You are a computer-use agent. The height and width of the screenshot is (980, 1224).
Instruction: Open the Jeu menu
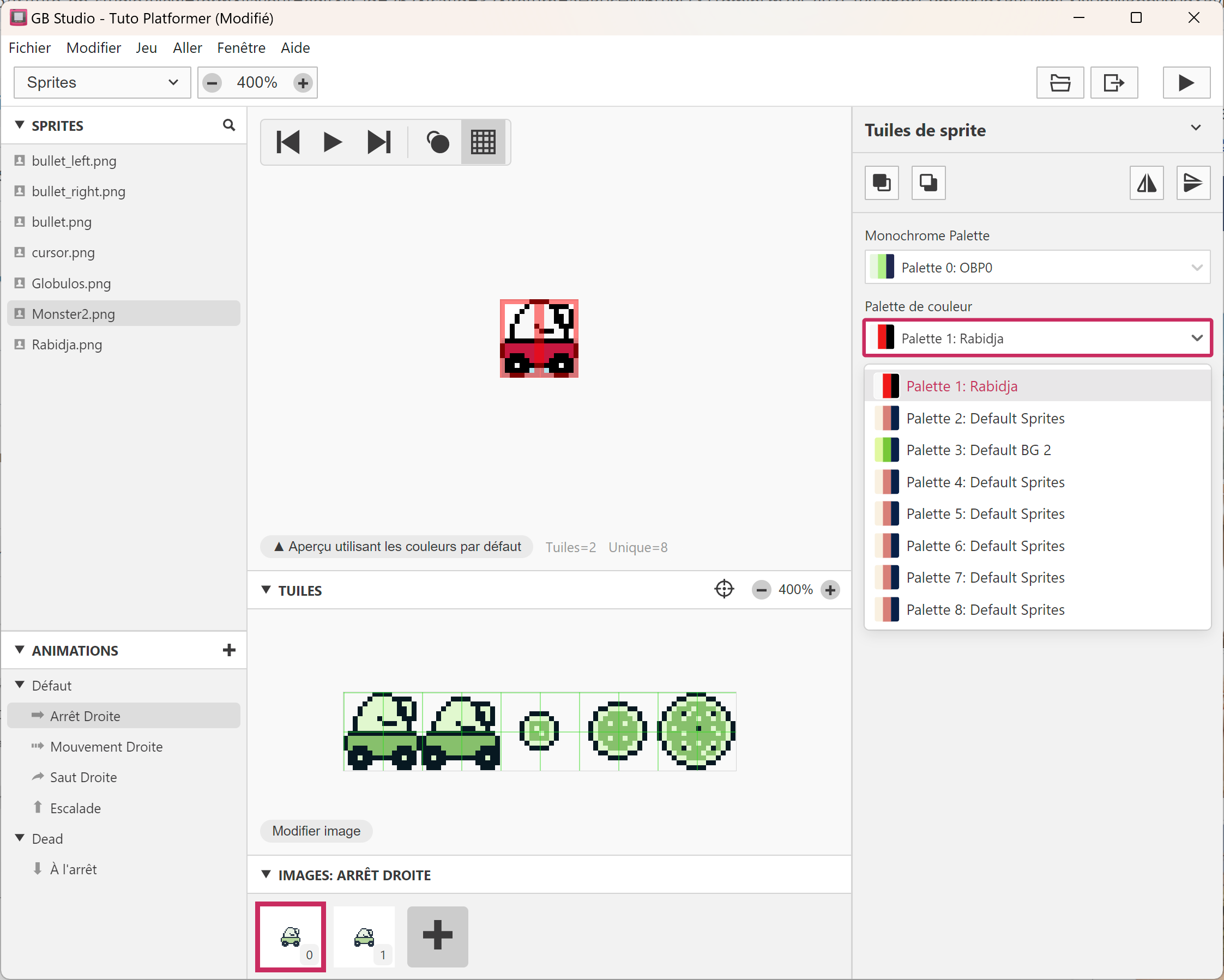pos(146,47)
